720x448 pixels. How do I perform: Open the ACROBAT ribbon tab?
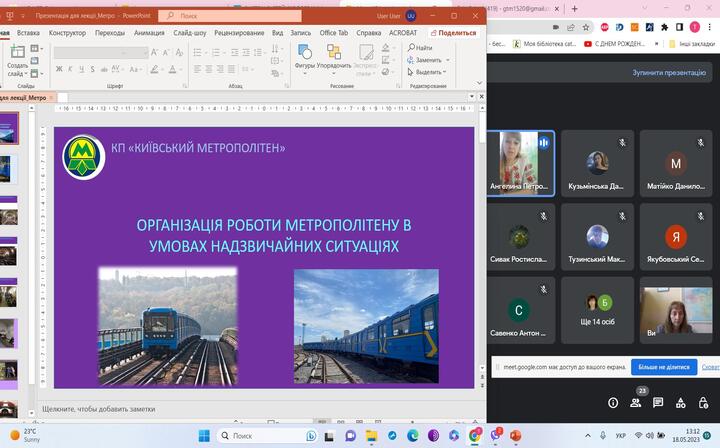403,33
